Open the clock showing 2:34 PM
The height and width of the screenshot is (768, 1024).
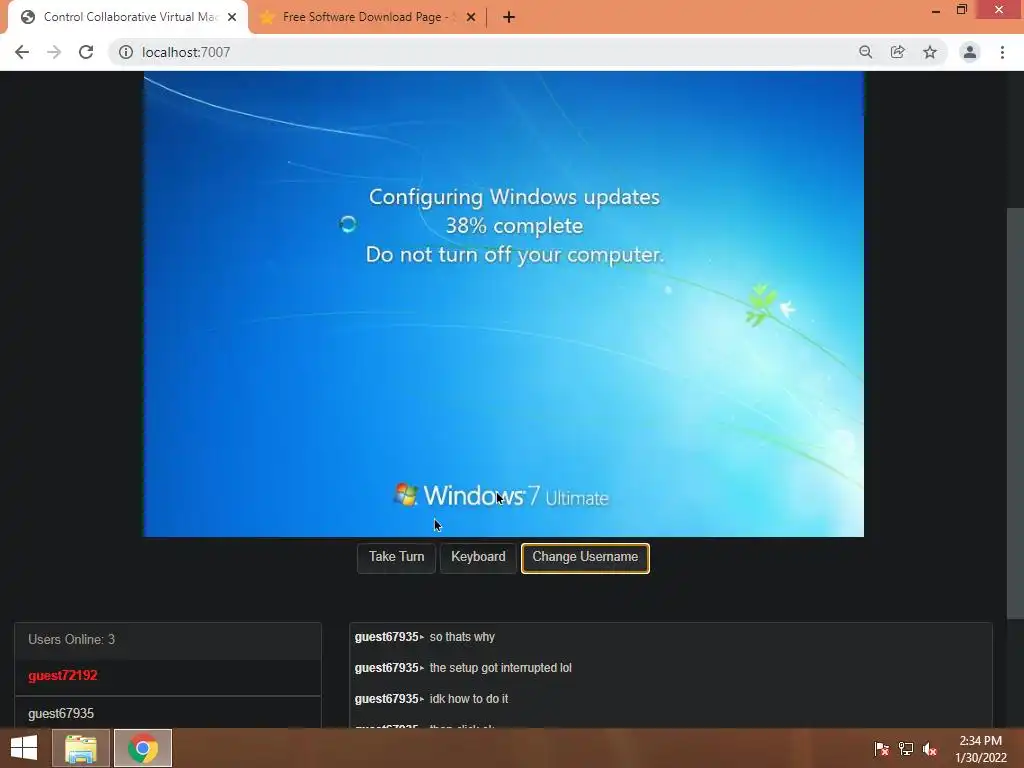tap(981, 749)
